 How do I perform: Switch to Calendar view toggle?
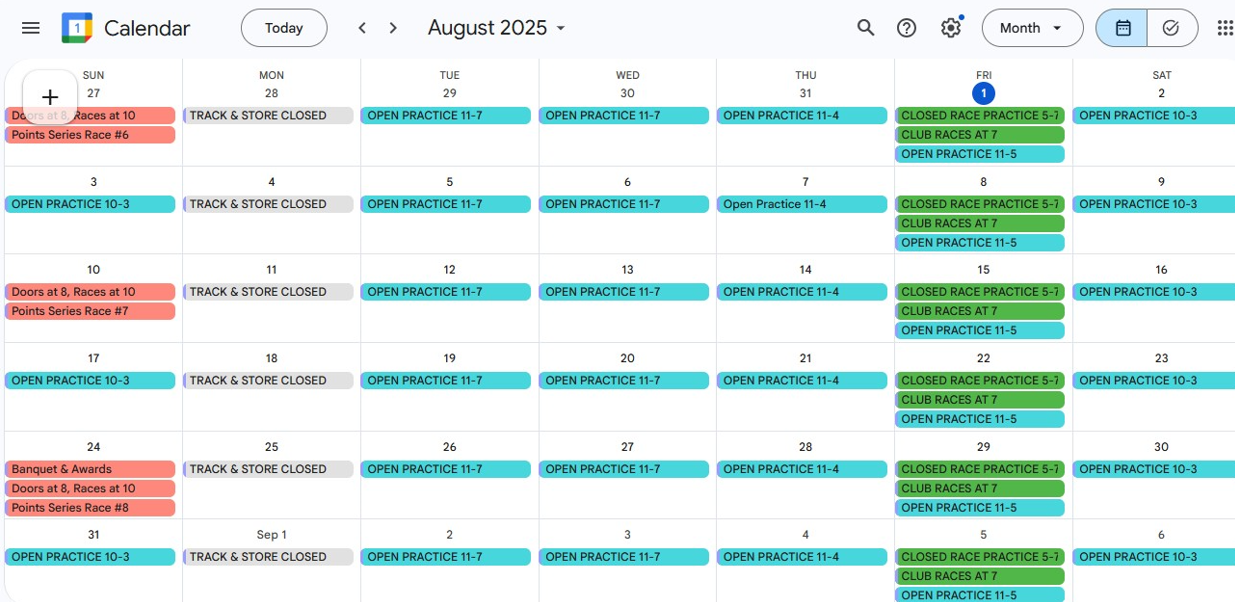(1122, 28)
